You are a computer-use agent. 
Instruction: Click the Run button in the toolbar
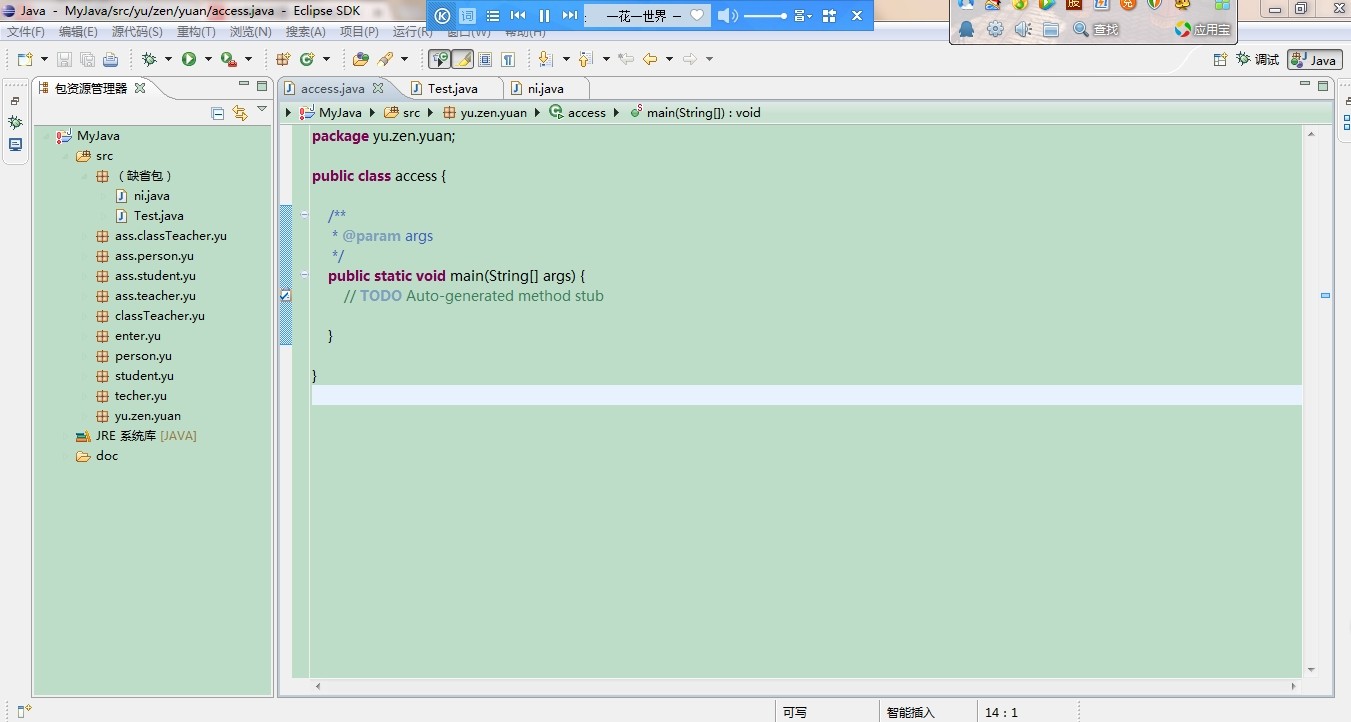click(189, 59)
